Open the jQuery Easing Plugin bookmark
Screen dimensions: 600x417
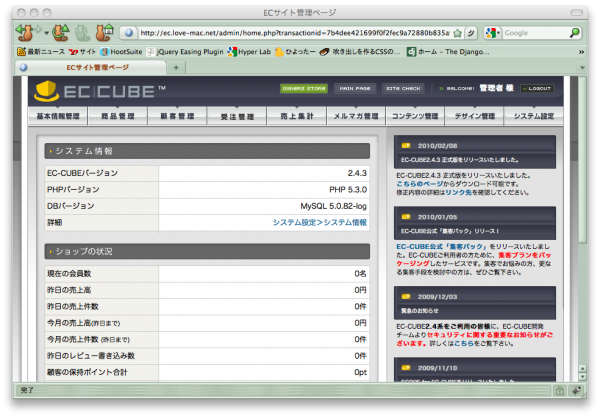(185, 52)
